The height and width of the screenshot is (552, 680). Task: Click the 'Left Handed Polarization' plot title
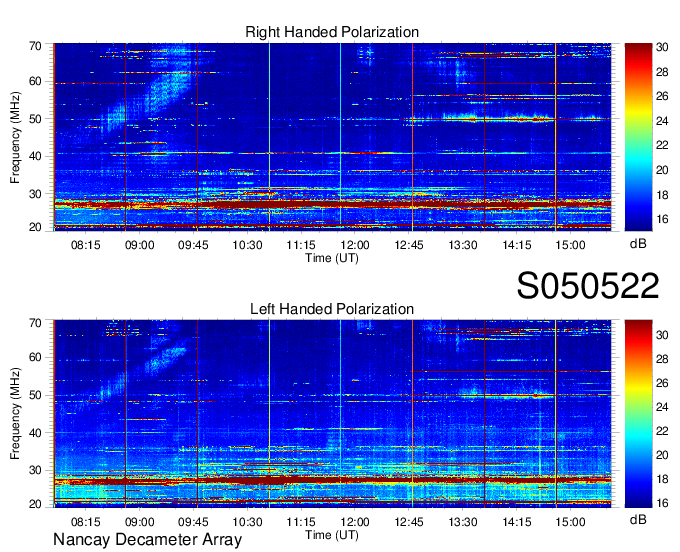(x=332, y=309)
